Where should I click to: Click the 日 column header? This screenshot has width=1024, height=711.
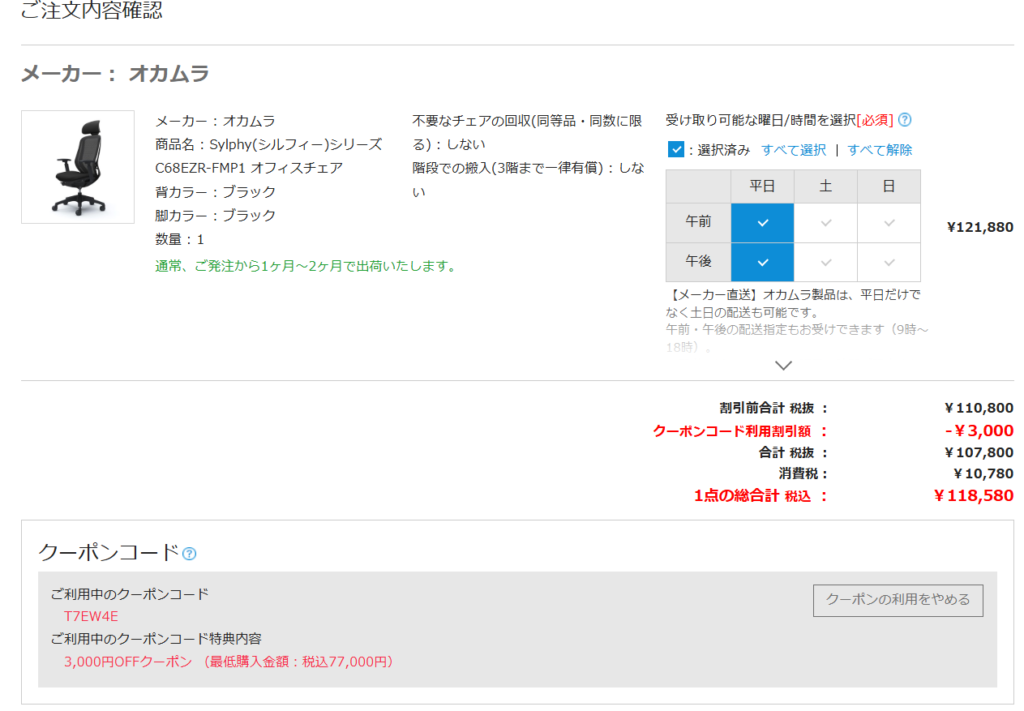click(x=889, y=187)
